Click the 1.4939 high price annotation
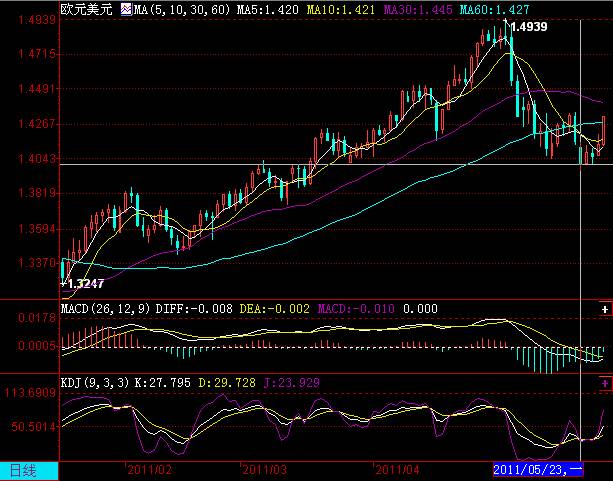The width and height of the screenshot is (613, 481). [529, 27]
